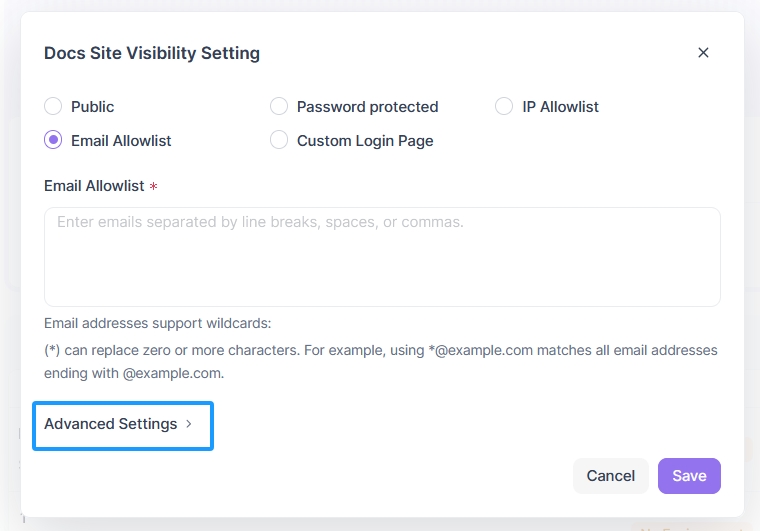
Task: Select the Public radio button
Action: click(53, 106)
